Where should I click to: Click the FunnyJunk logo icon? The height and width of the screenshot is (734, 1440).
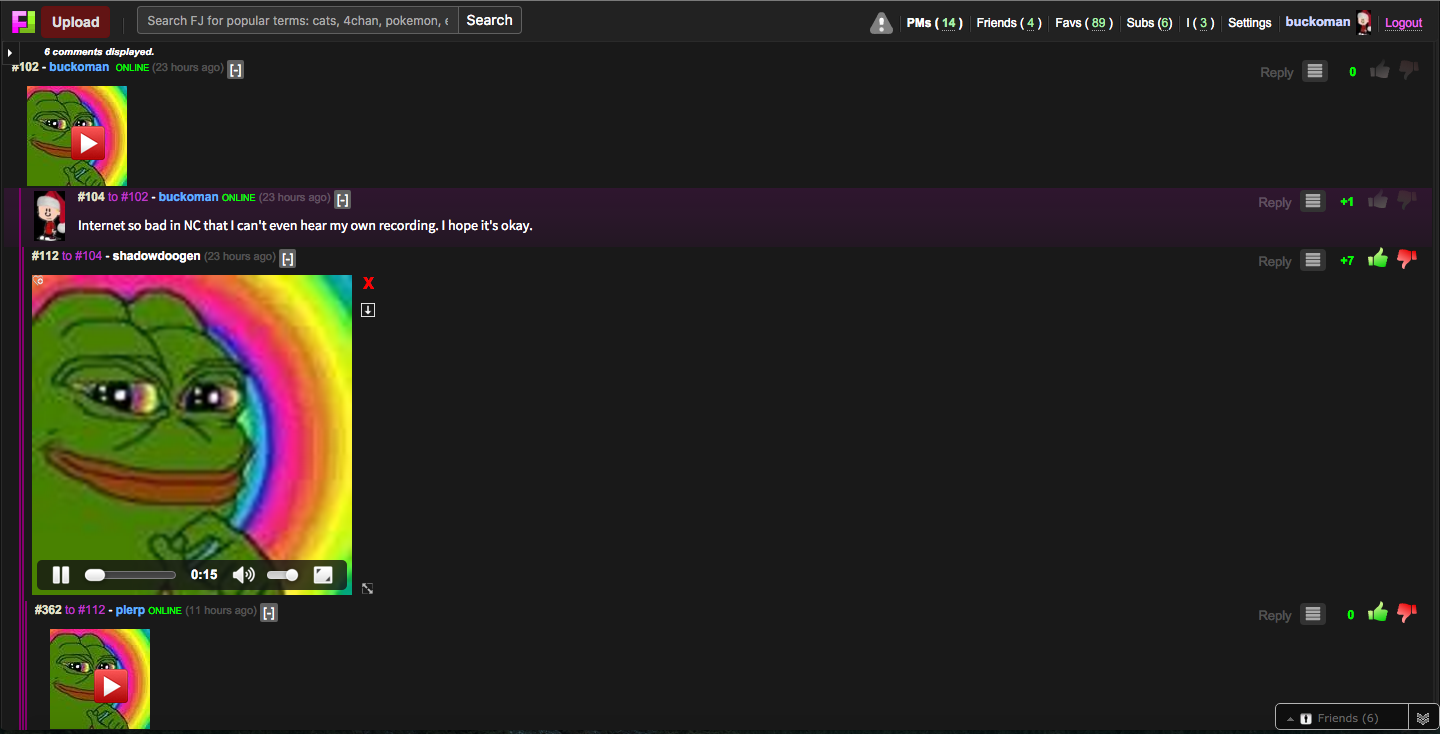(x=23, y=21)
